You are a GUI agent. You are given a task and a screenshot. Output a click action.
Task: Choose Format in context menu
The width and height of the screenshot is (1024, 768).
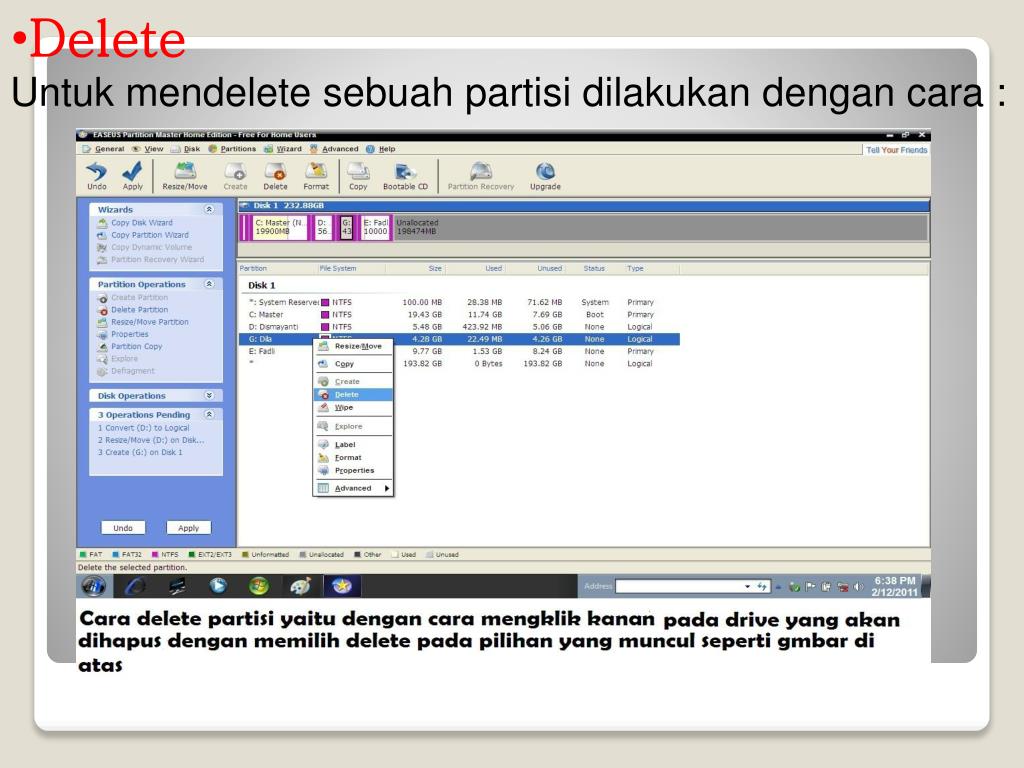click(x=353, y=458)
